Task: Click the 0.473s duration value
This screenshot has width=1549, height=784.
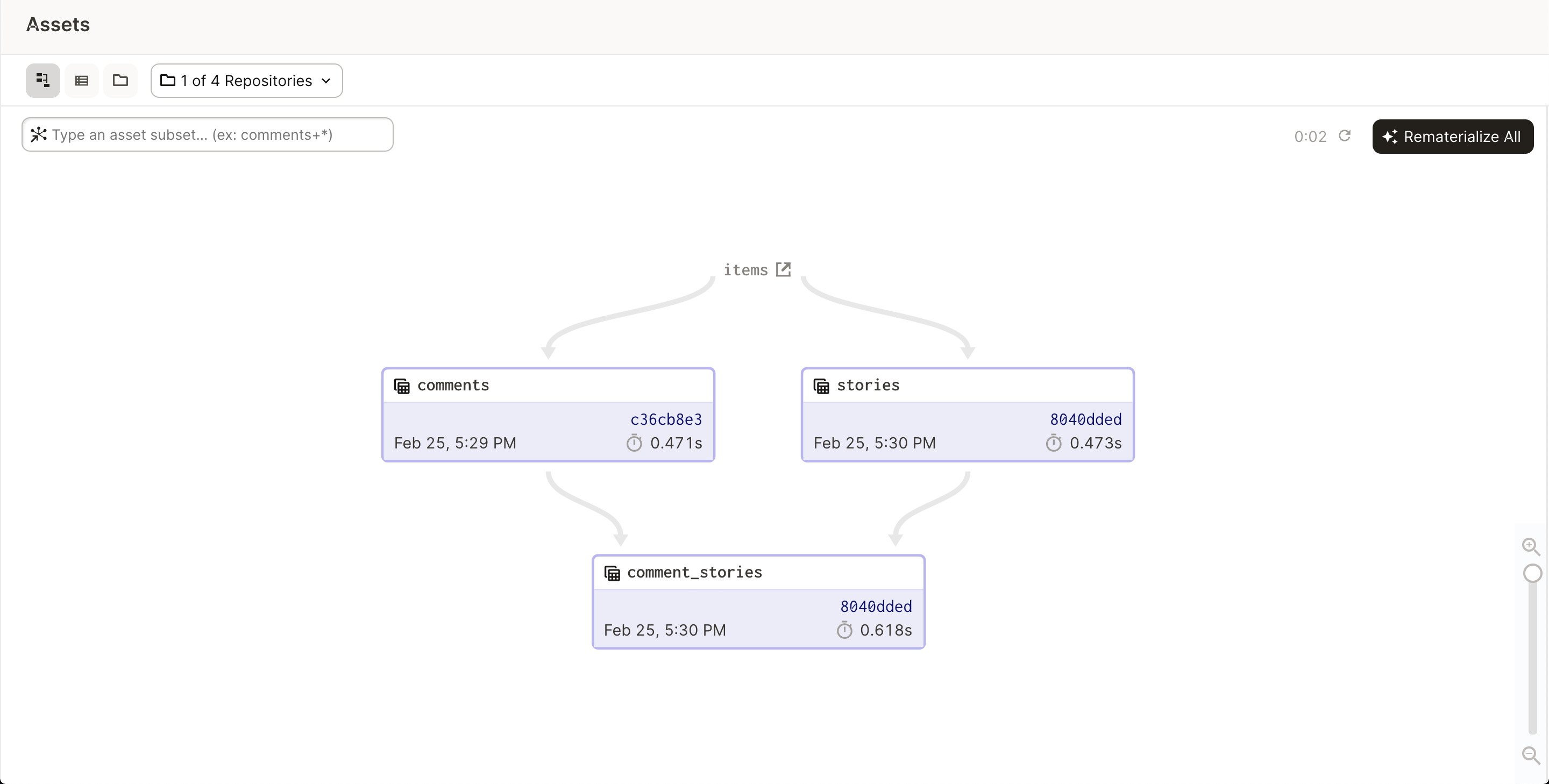Action: point(1096,443)
